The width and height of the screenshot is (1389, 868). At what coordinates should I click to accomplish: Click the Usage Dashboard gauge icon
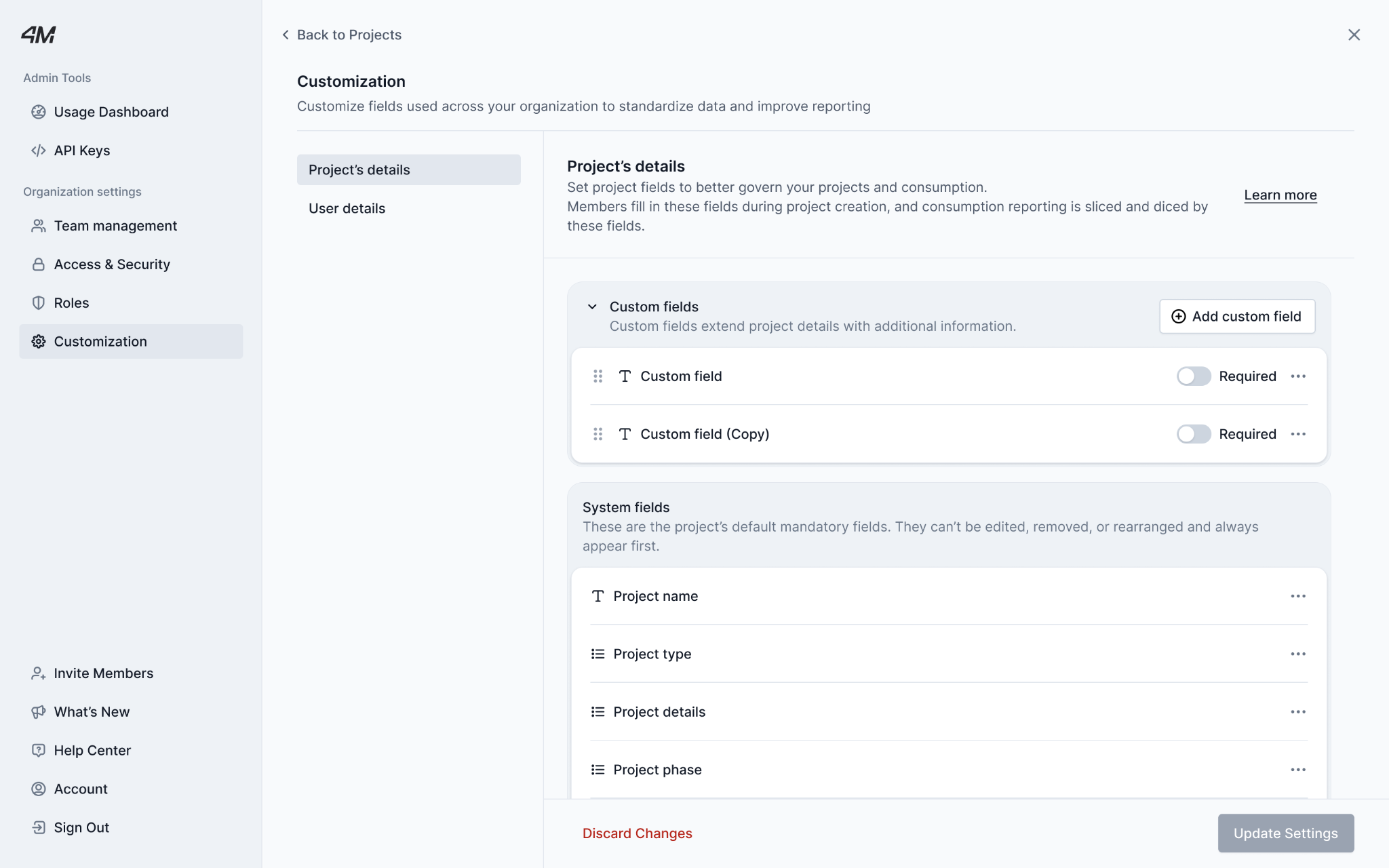tap(39, 112)
